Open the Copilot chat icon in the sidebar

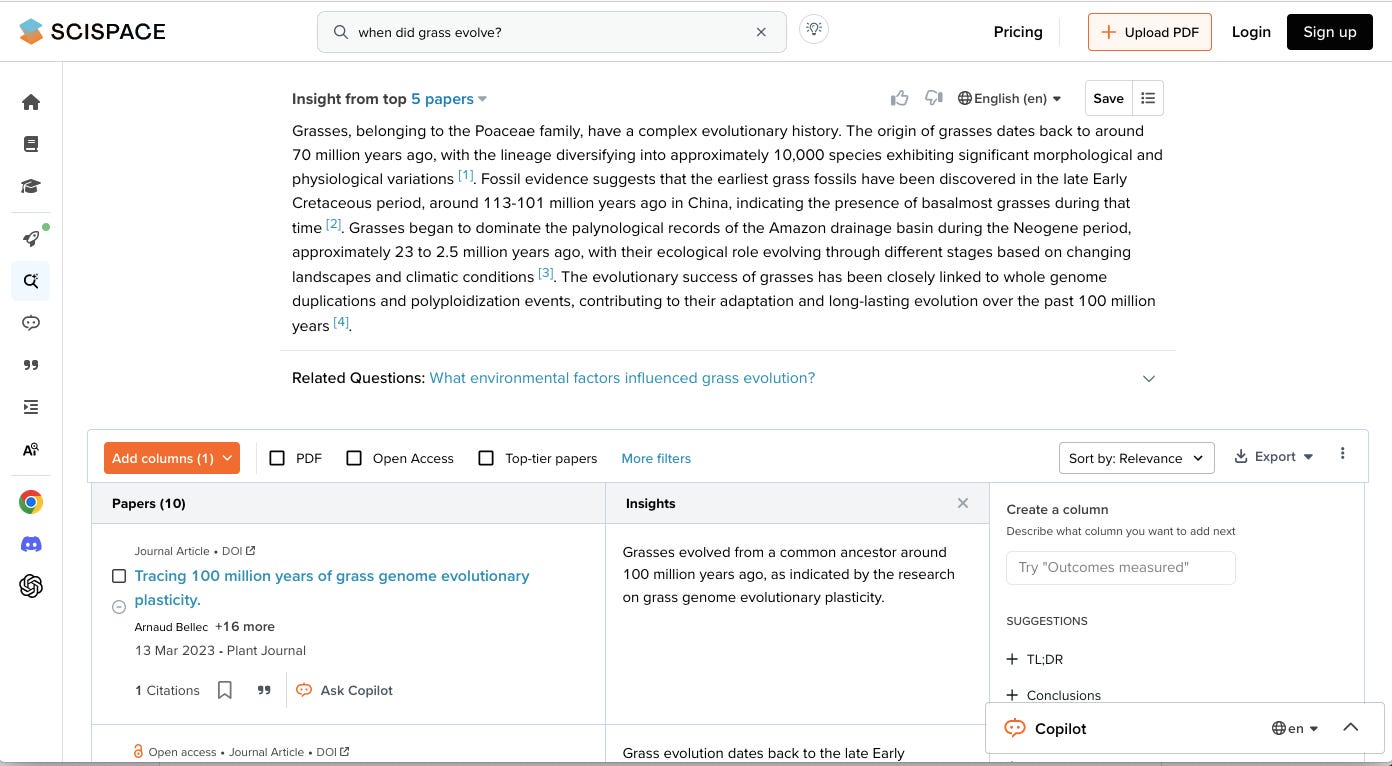click(x=31, y=323)
